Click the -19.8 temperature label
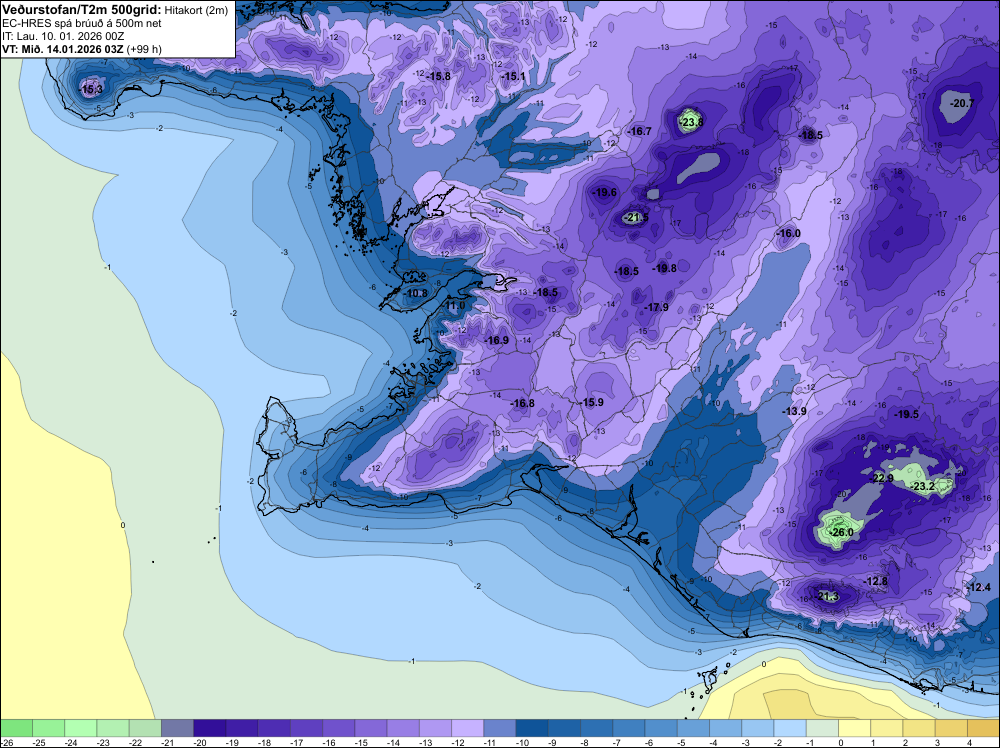The height and width of the screenshot is (748, 1000). pos(665,268)
